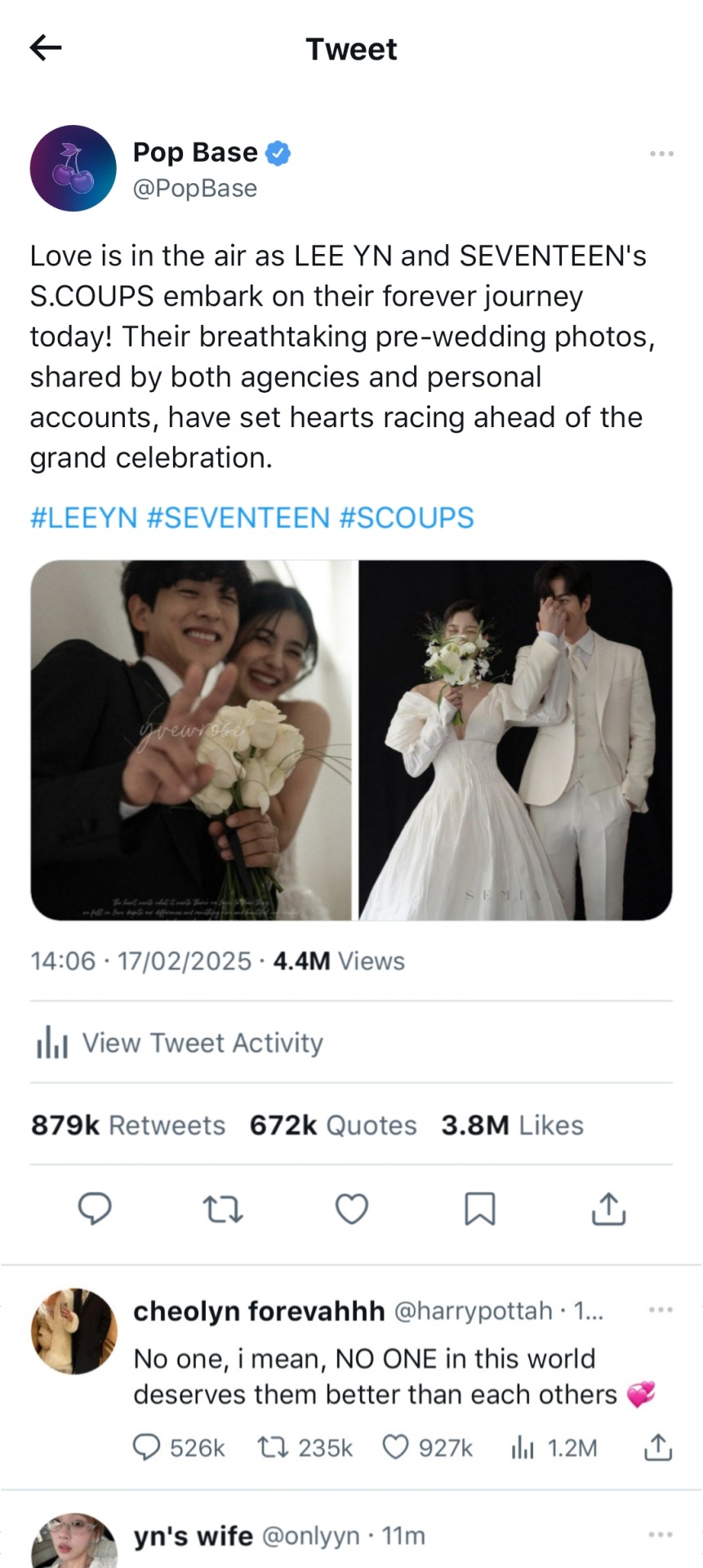703x1568 pixels.
Task: Open more options for yn's wife reply
Action: (x=661, y=1535)
